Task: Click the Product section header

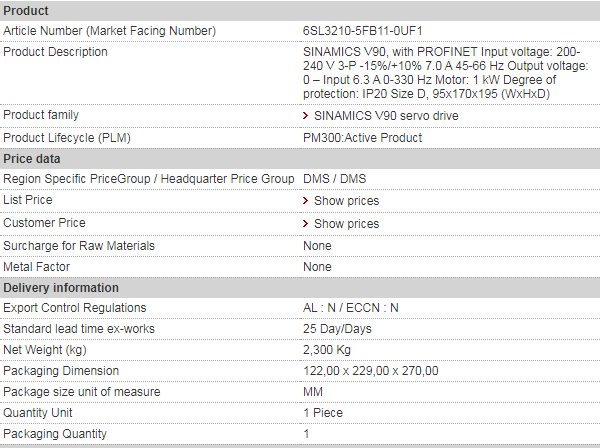Action: [300, 11]
